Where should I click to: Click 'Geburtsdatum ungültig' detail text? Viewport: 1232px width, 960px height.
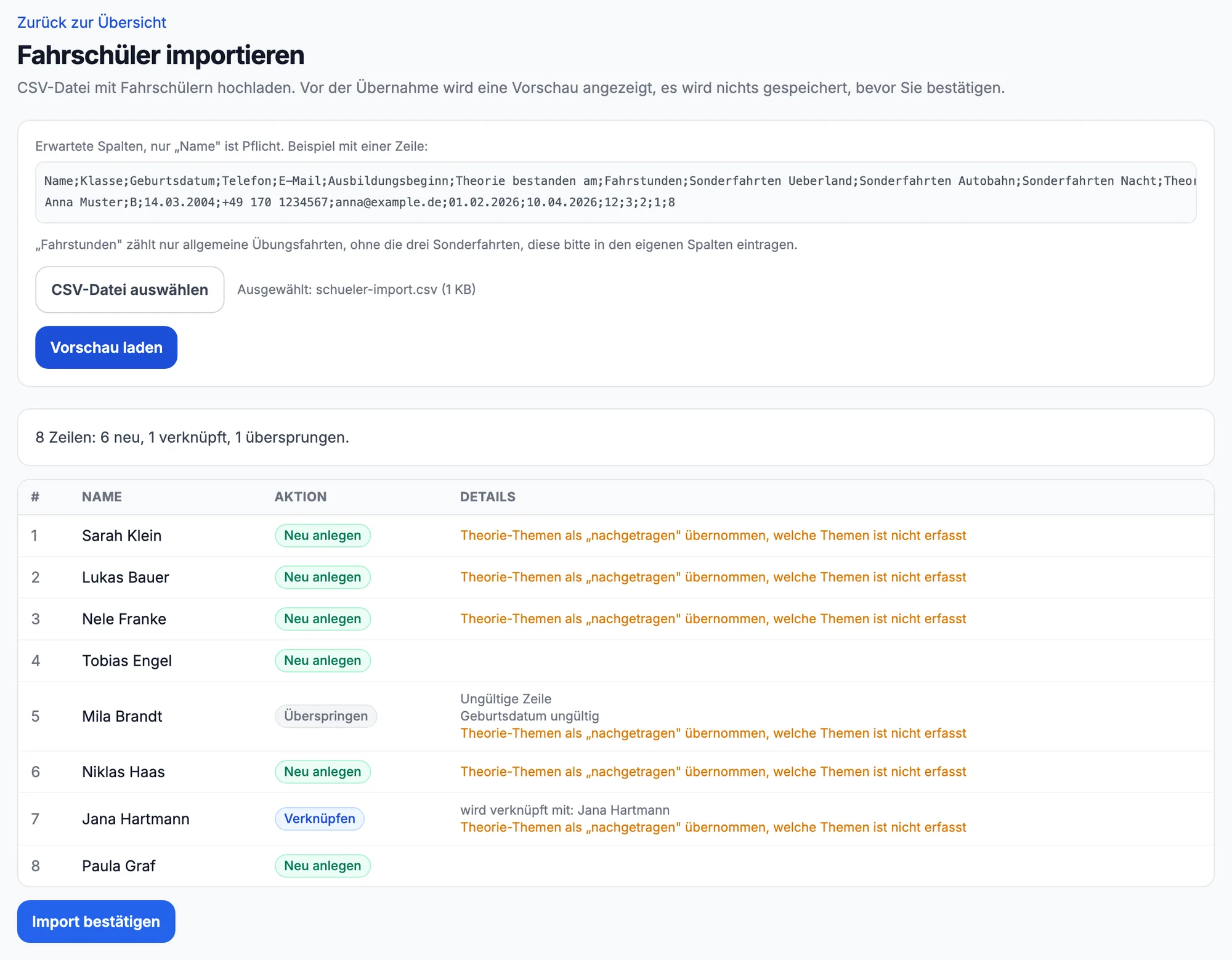pyautogui.click(x=530, y=716)
